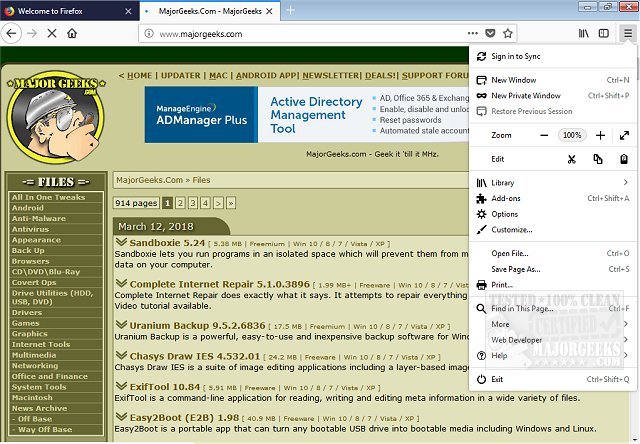Viewport: 640px width, 444px height.
Task: Select Find in This Page...
Action: 553,309
